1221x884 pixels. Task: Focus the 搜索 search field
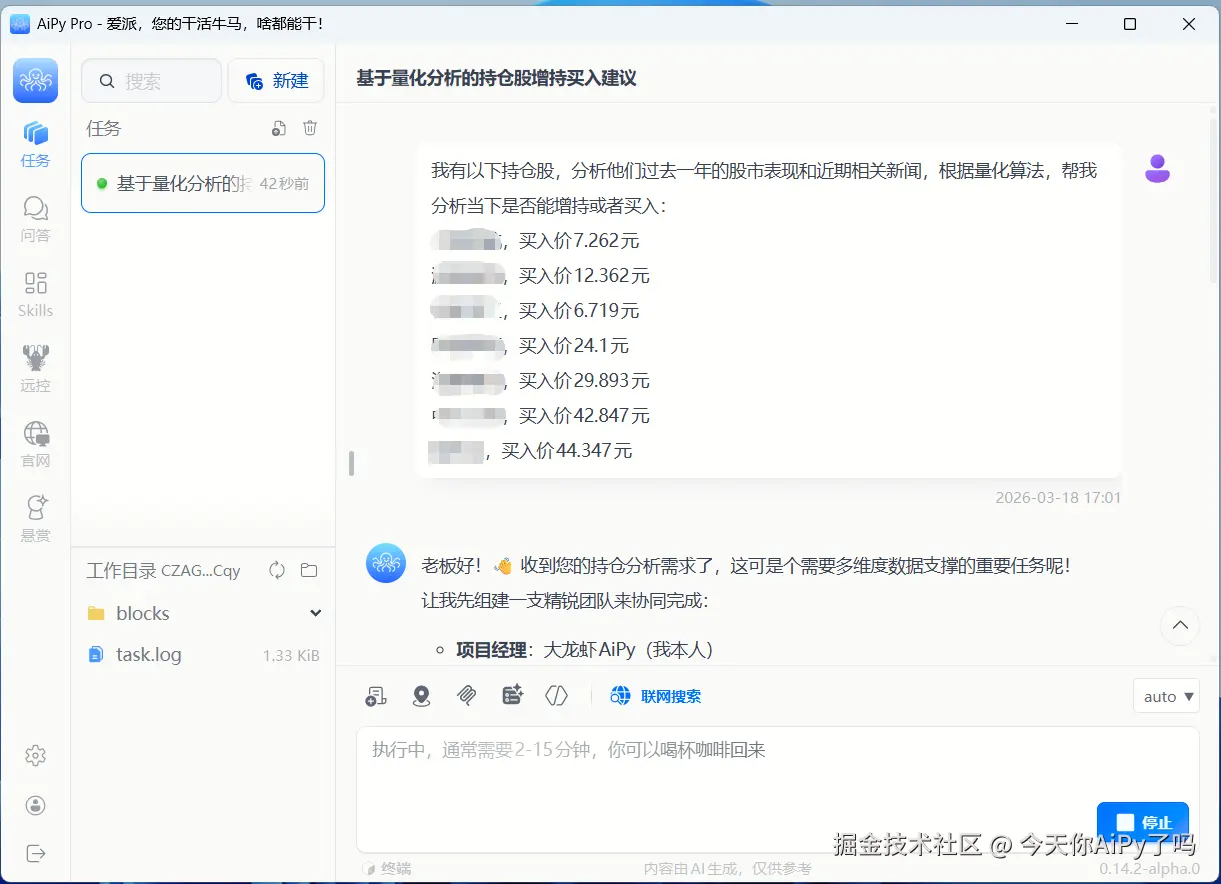(x=151, y=81)
